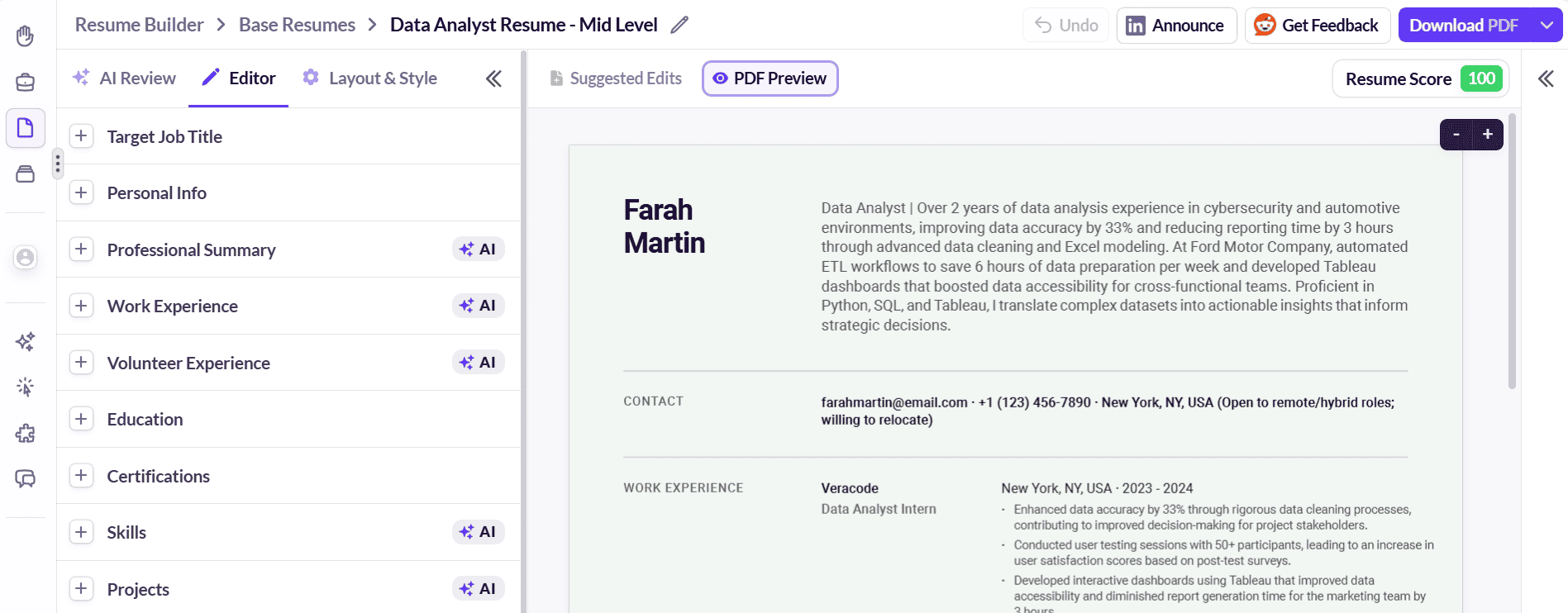Click the editor panel scrollbar divider
Image resolution: width=1568 pixels, height=613 pixels.
click(x=523, y=330)
